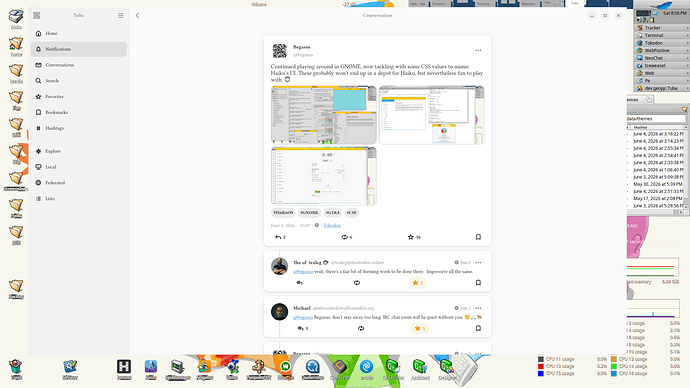
Task: Open more options on Begasus main post
Action: [478, 51]
